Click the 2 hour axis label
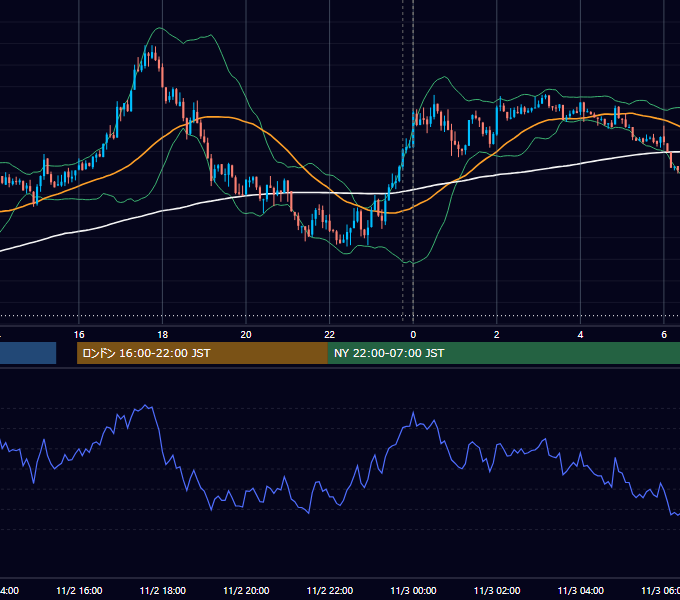 click(497, 335)
